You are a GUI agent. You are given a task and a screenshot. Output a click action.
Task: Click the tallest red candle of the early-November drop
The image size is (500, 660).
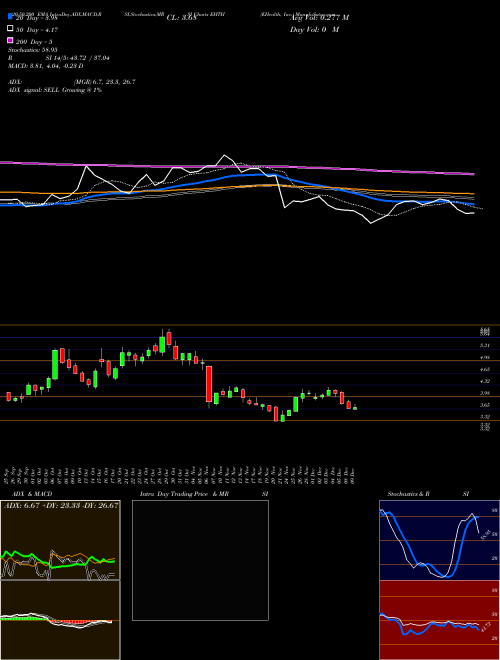tap(209, 384)
